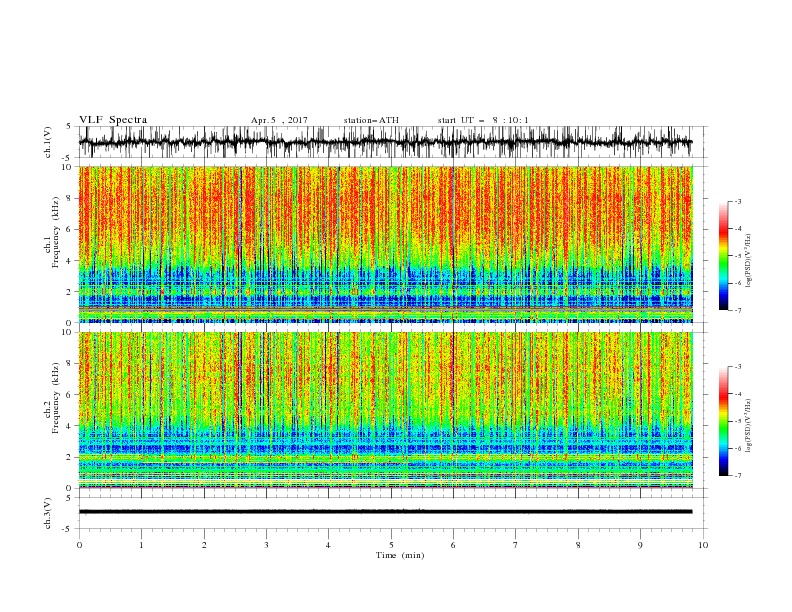Click the 'Time (min)' axis label

(400, 555)
